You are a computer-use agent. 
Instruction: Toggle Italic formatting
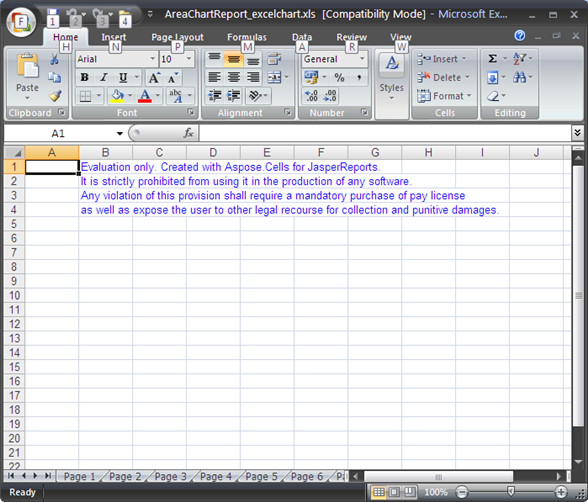click(104, 77)
